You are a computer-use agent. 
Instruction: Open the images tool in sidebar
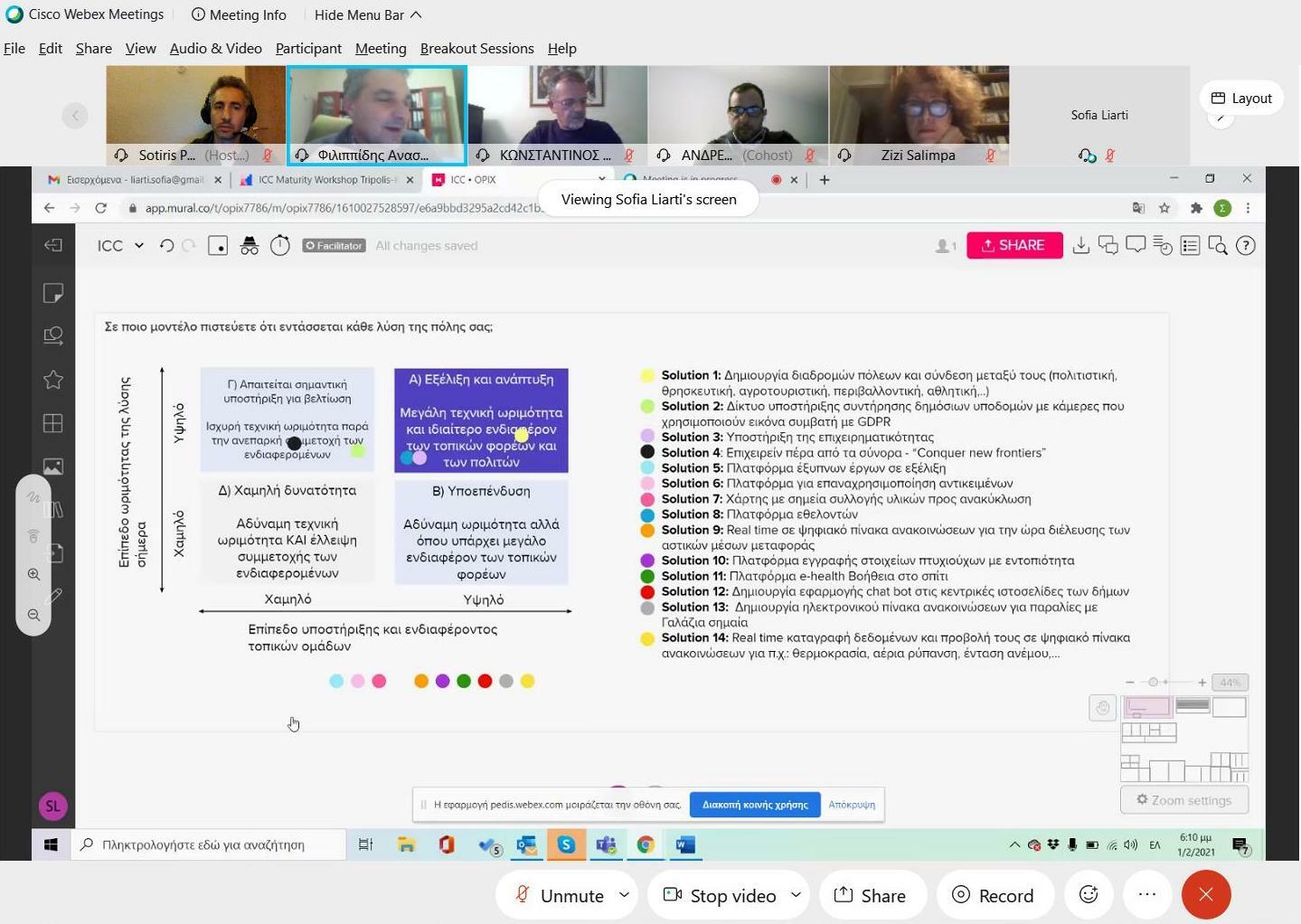(53, 467)
